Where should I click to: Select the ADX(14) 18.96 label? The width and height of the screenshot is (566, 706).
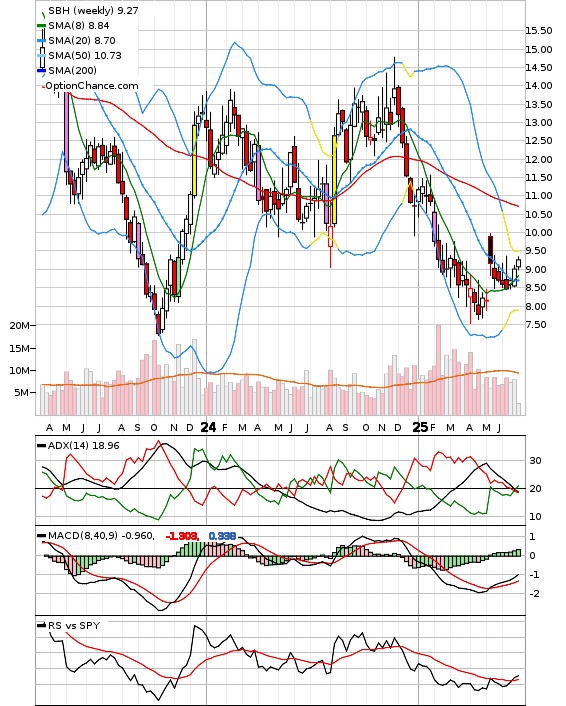click(84, 446)
